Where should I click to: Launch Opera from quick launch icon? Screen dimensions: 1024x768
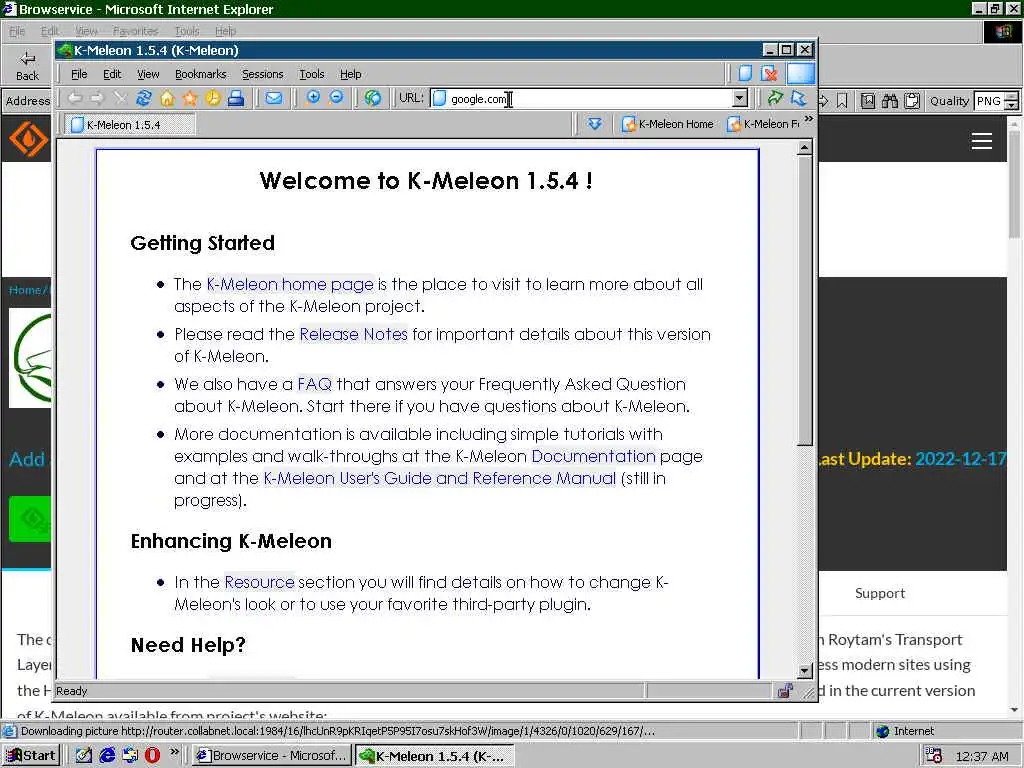click(152, 755)
